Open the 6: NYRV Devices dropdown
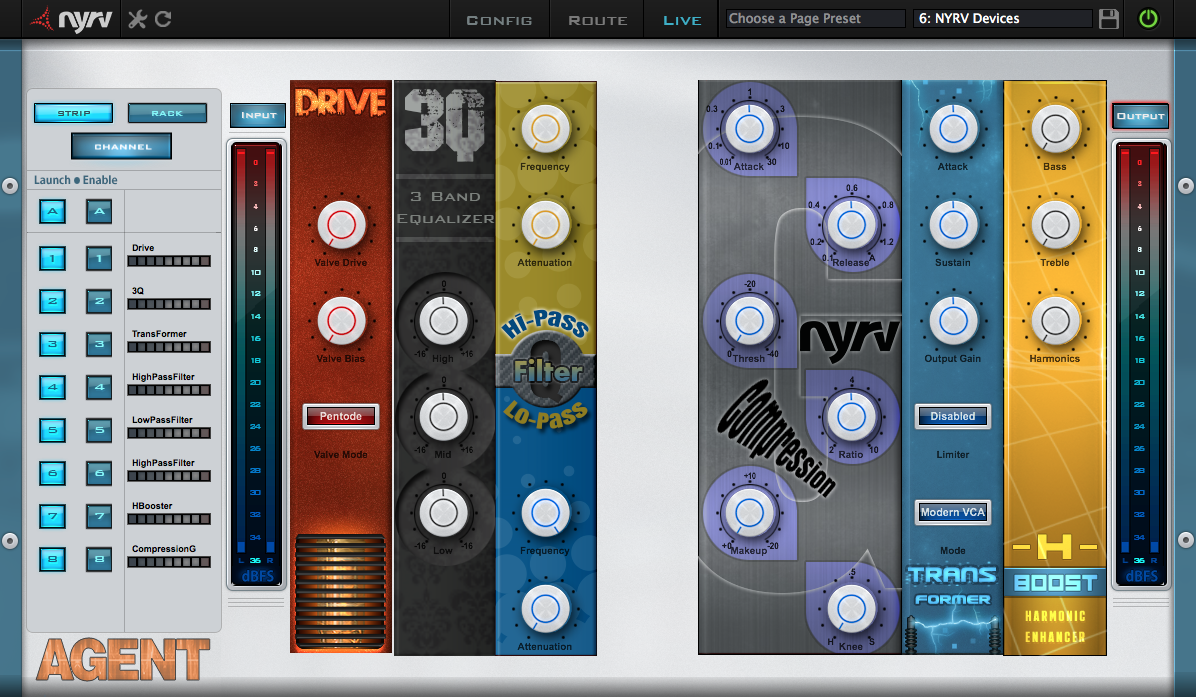 coord(1003,18)
